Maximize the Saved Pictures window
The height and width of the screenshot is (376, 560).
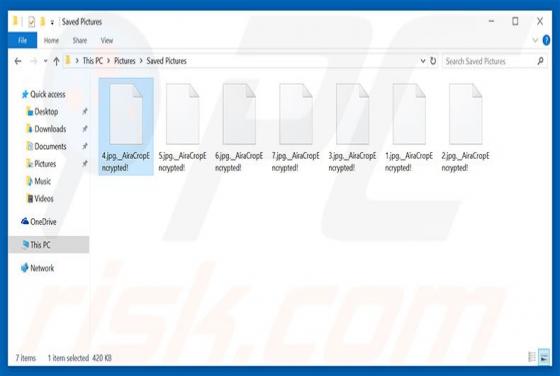(515, 21)
